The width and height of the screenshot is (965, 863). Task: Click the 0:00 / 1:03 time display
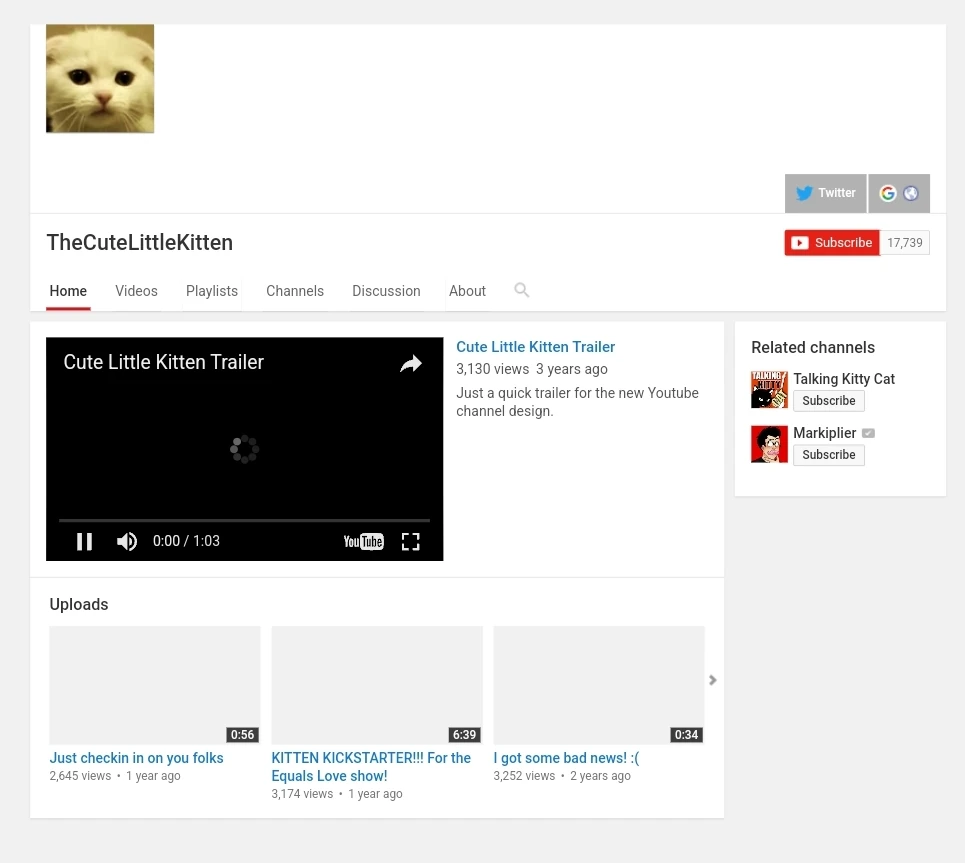[186, 541]
